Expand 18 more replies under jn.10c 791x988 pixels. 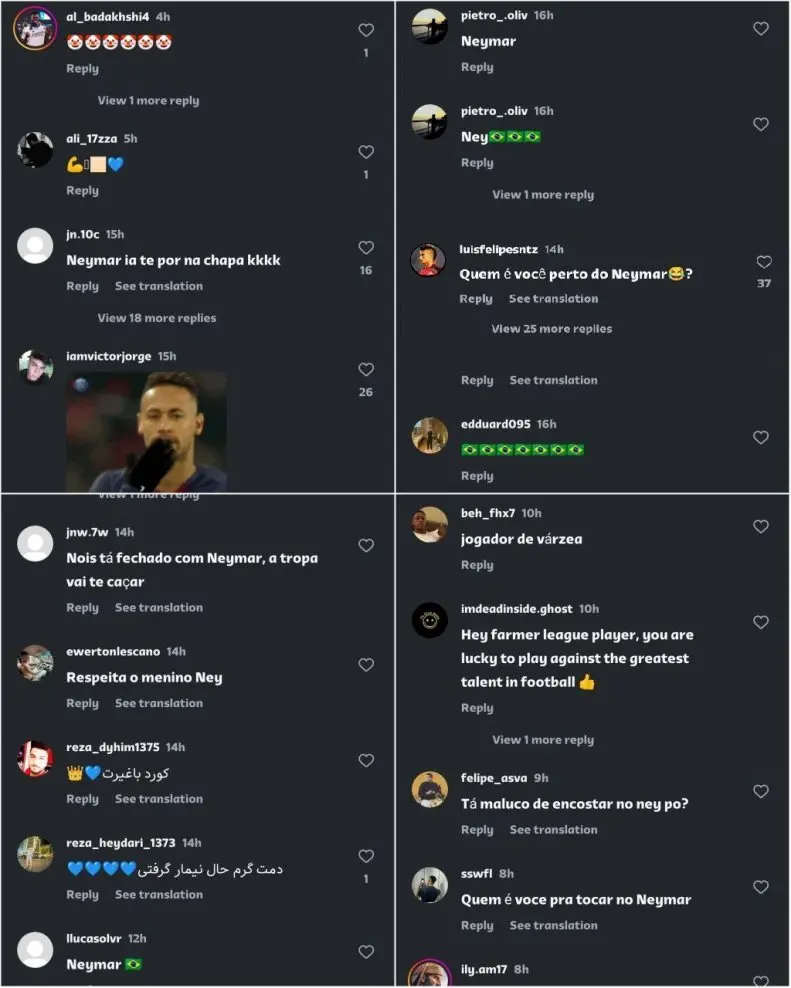click(156, 318)
